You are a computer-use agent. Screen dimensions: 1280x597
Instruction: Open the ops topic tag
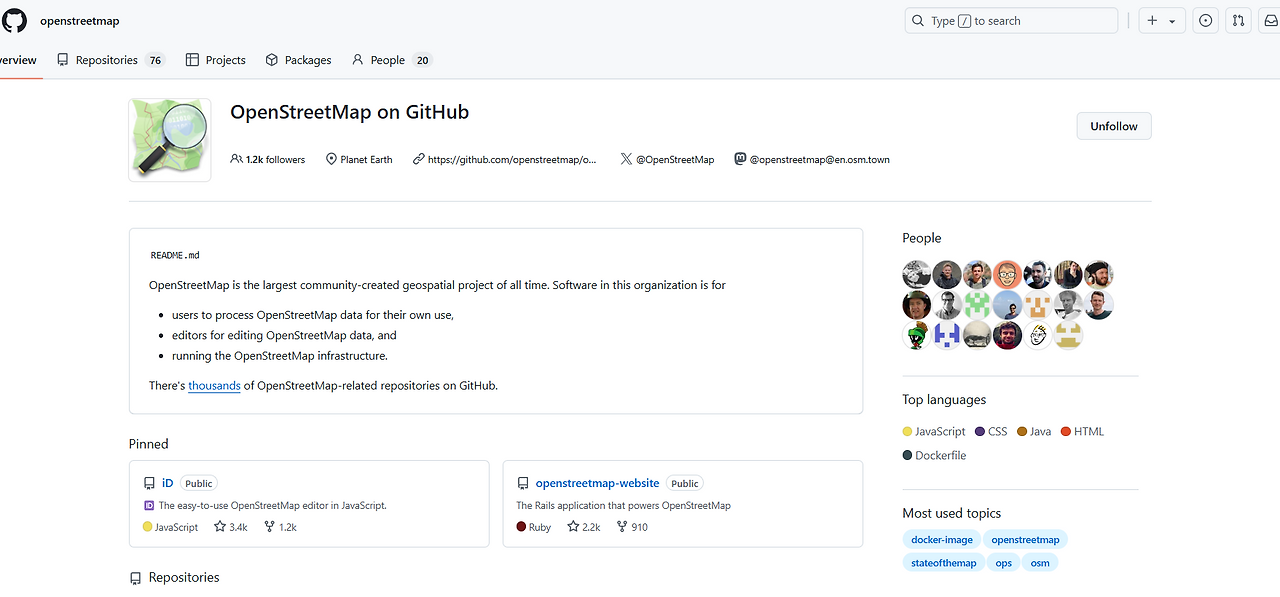point(1003,563)
